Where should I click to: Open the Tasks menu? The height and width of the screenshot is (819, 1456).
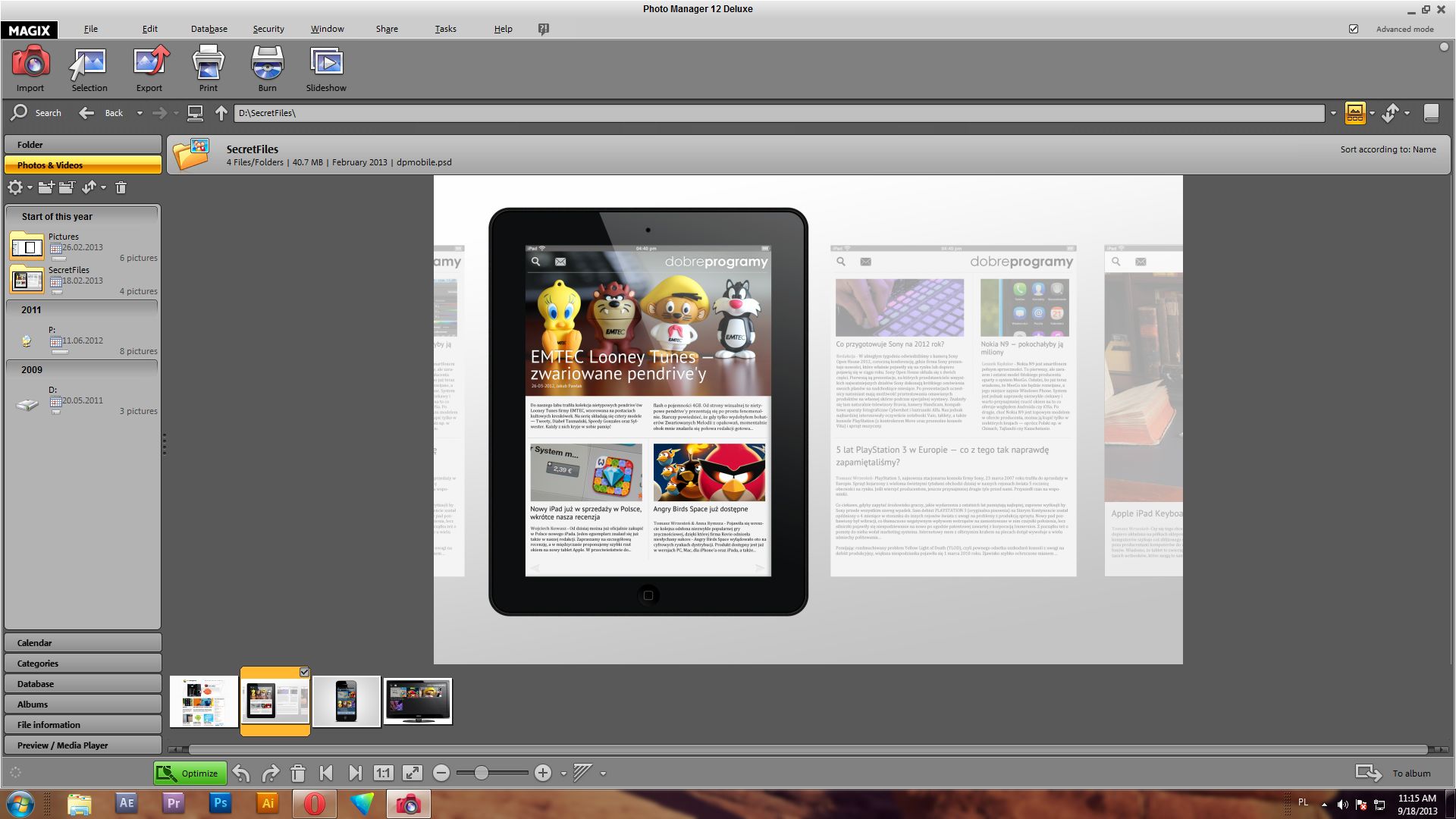coord(445,29)
